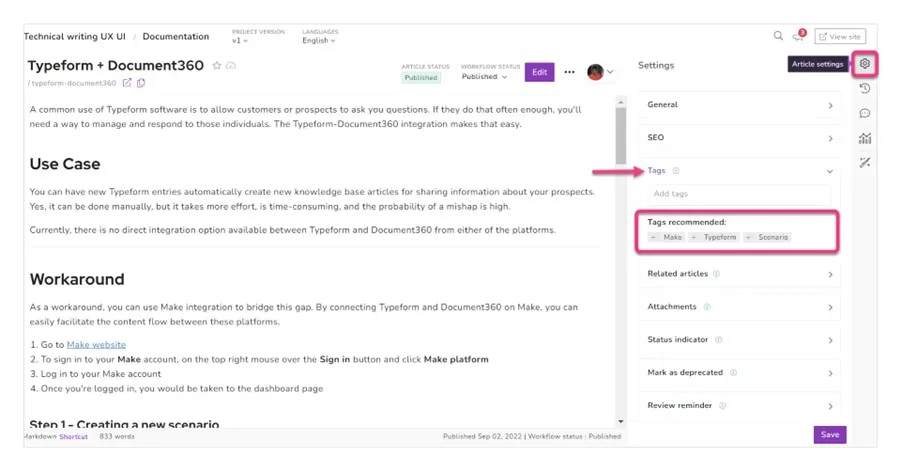
Task: Click the Review reminder info icon
Action: tap(723, 405)
